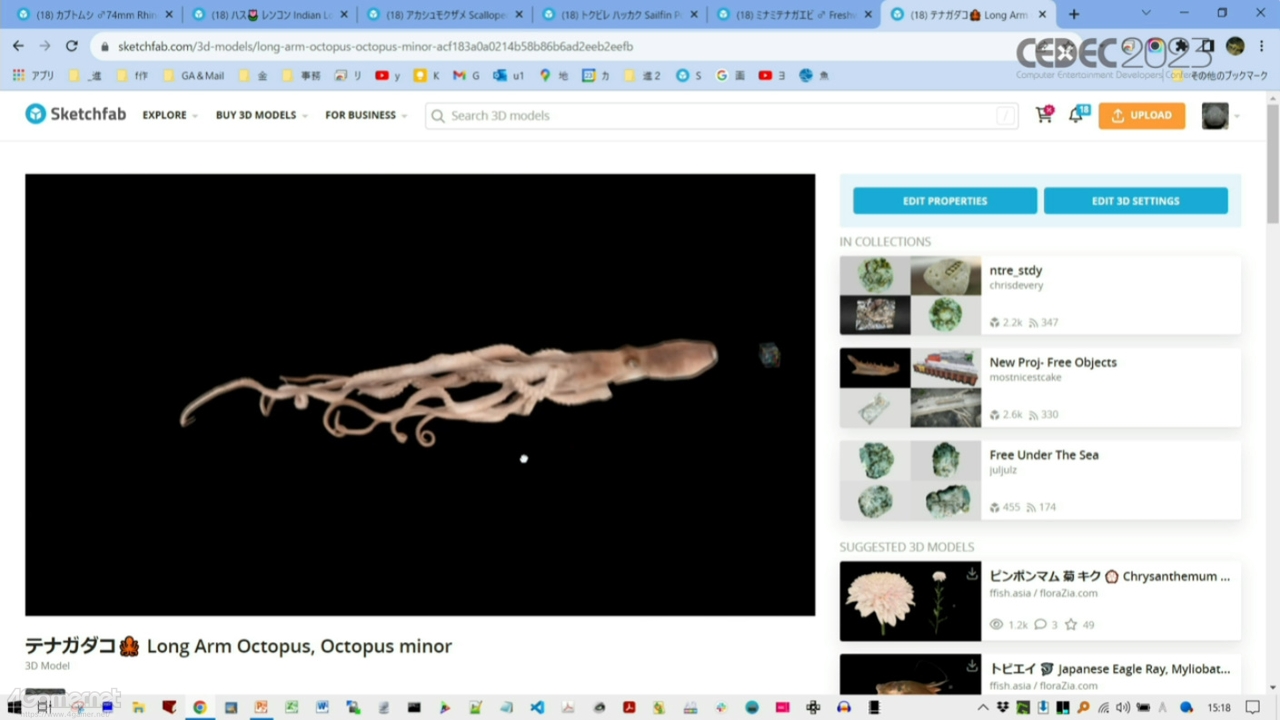Focus the Search 3D models field

click(x=722, y=116)
